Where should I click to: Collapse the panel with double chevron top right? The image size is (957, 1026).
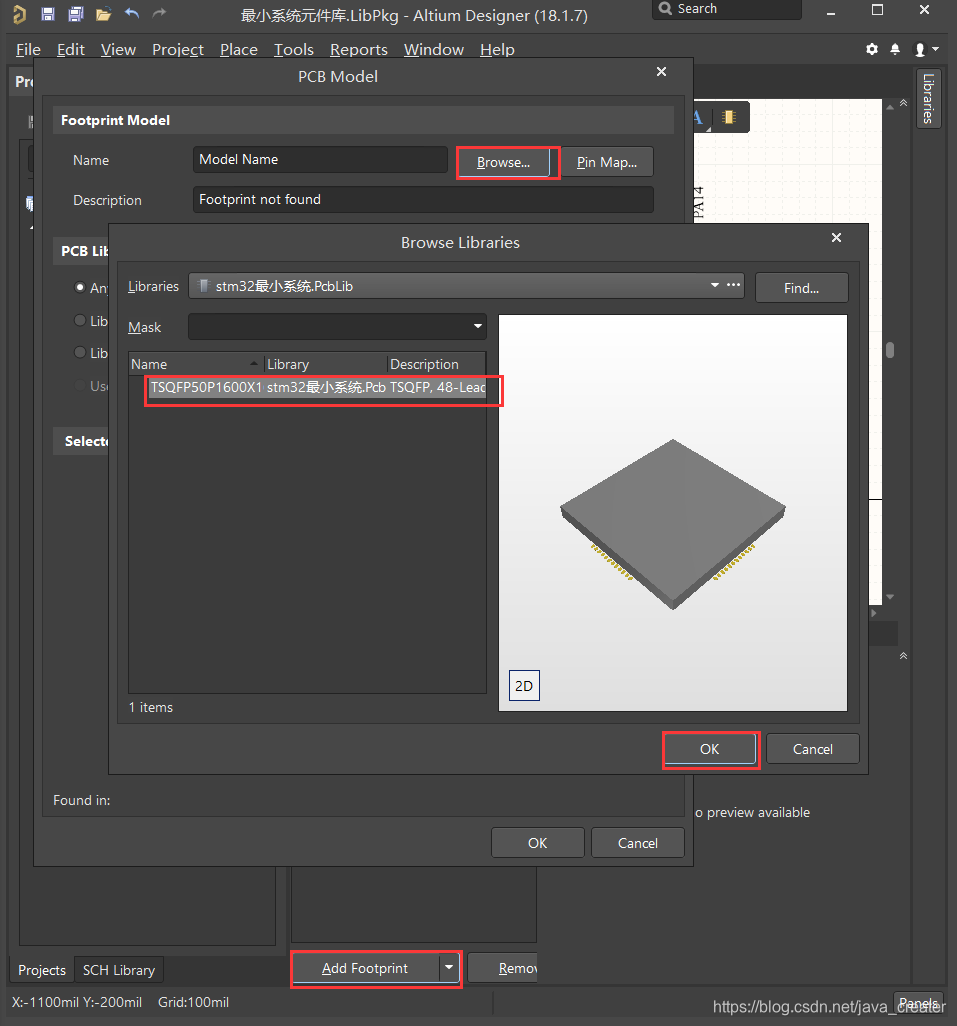903,103
